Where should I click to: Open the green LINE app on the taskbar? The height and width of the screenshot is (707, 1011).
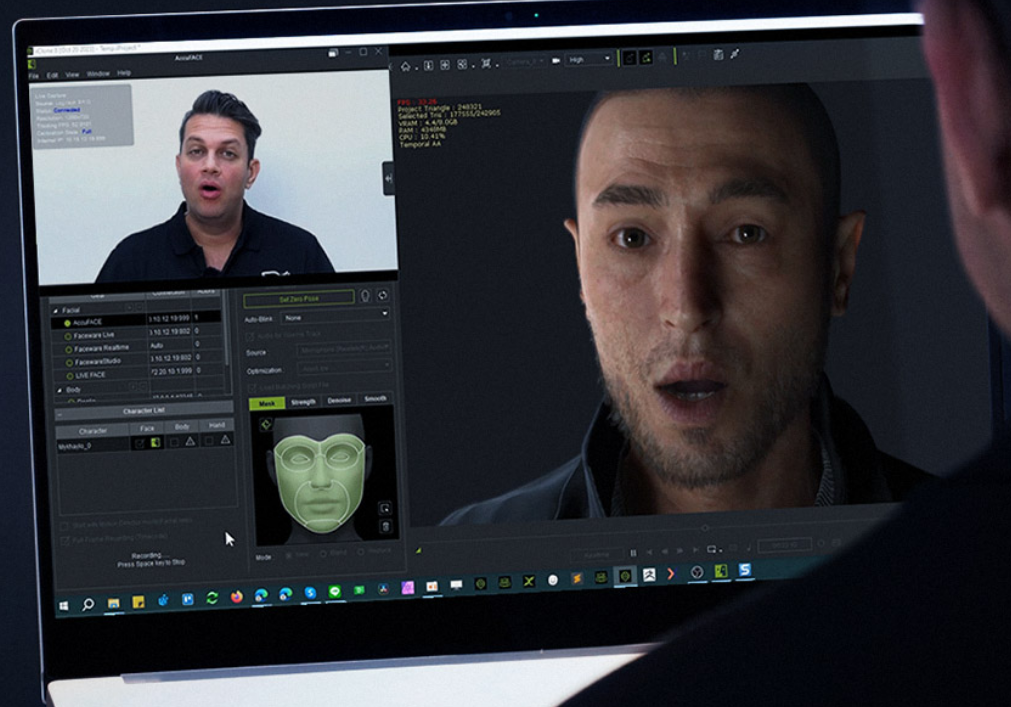tap(335, 592)
